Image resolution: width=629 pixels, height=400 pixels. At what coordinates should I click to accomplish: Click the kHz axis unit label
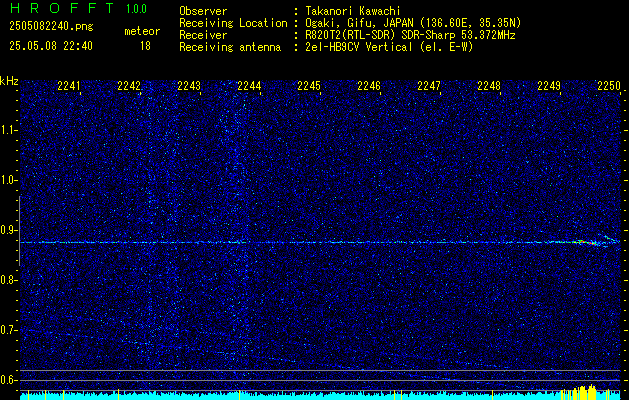[x=9, y=81]
